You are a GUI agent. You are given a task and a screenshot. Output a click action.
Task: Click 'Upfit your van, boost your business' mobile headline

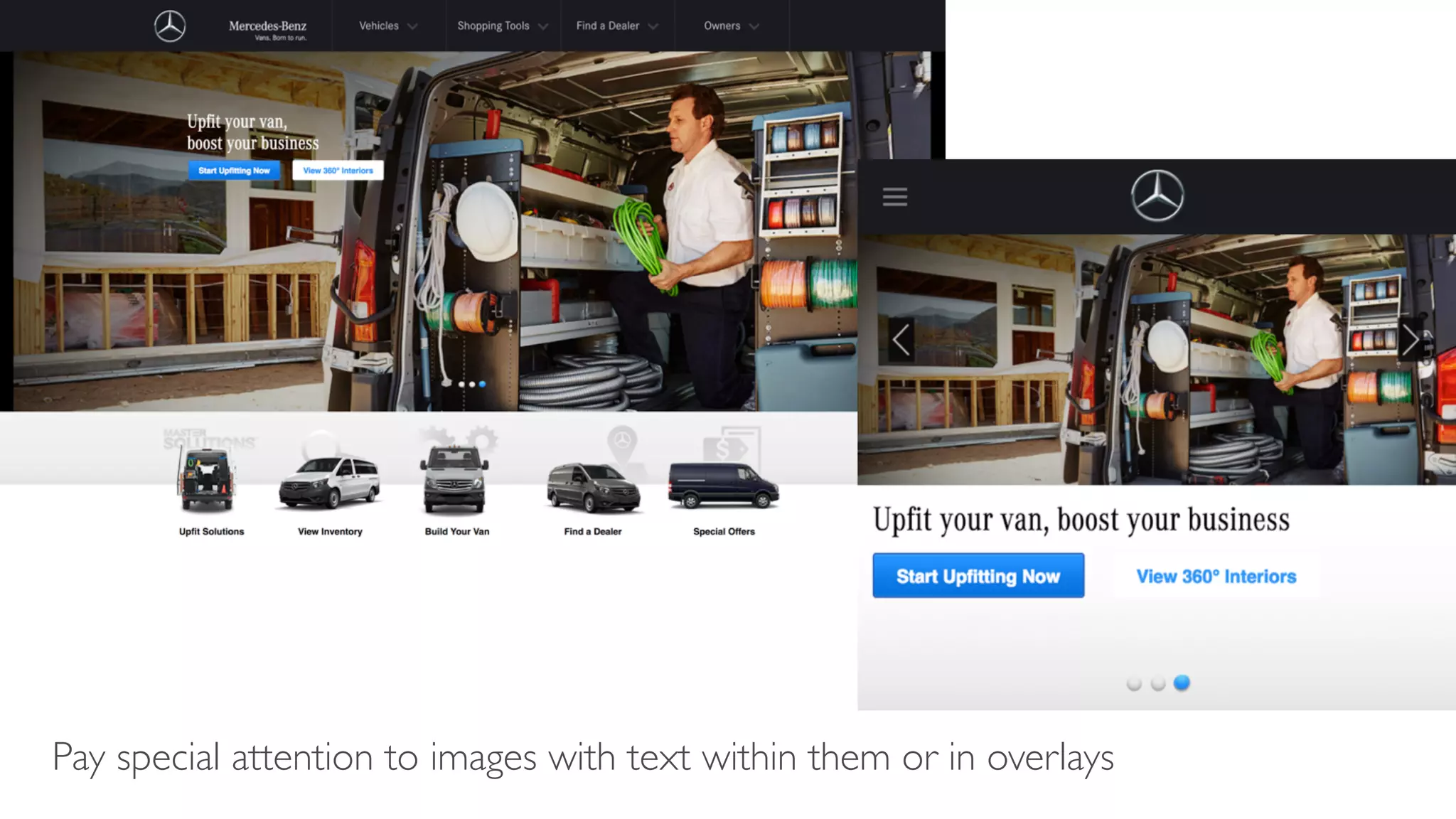(1081, 520)
